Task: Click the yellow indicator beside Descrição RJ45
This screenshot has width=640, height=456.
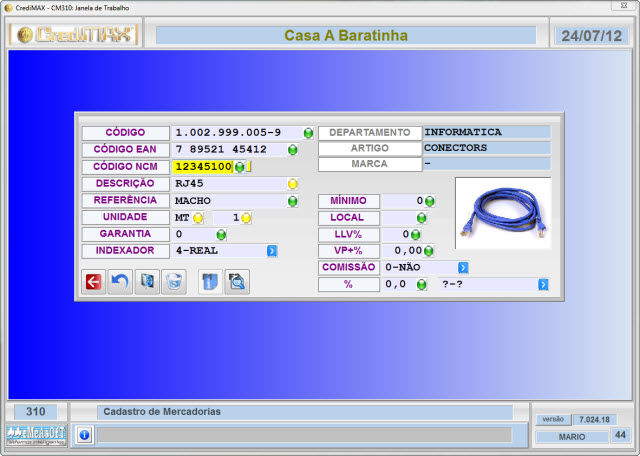Action: 293,184
